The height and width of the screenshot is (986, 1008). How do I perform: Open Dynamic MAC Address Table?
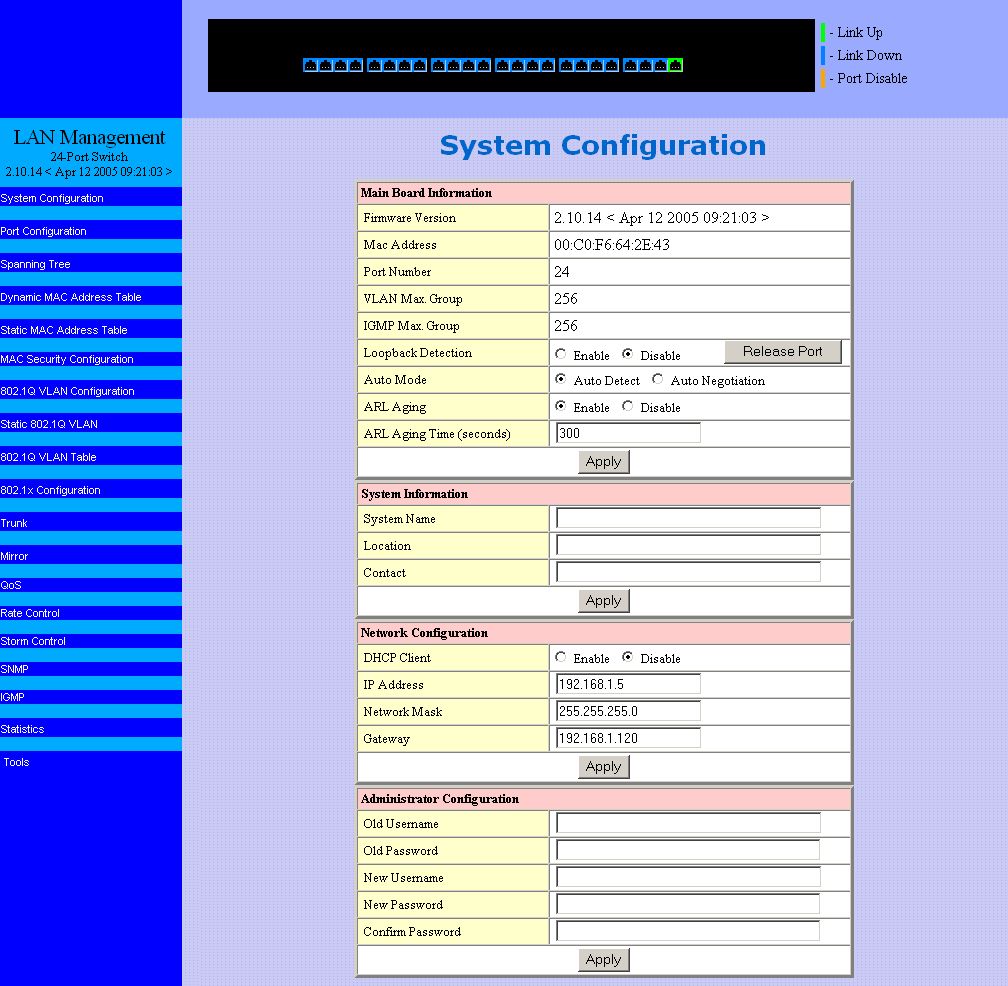pyautogui.click(x=71, y=297)
